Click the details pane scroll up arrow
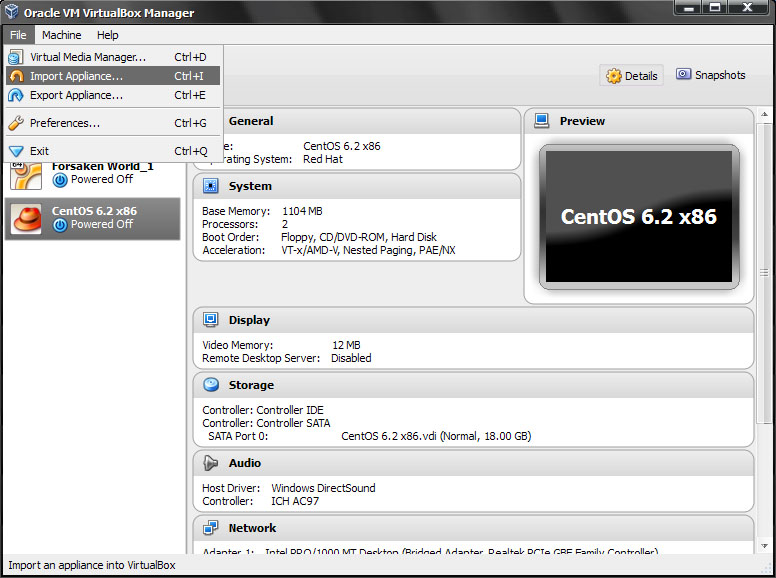This screenshot has width=776, height=578. 765,114
